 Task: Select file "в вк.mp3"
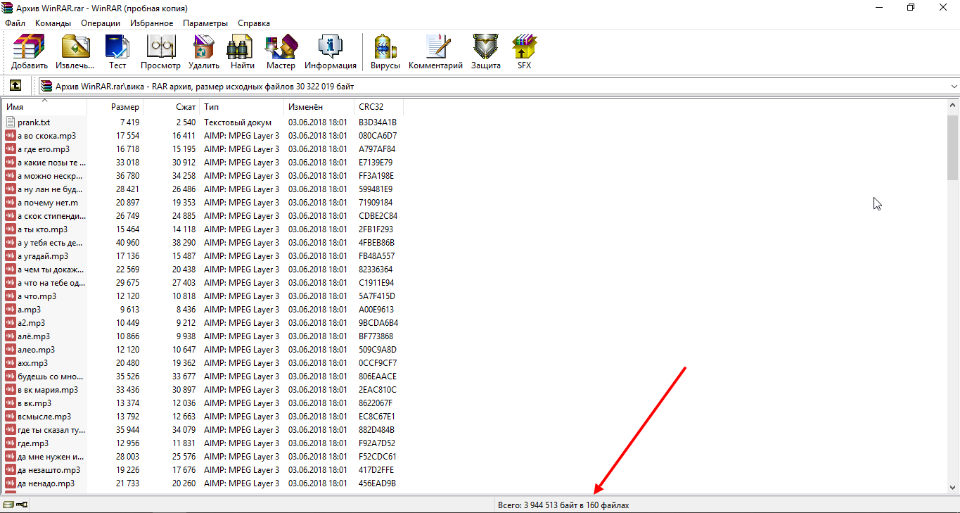[34, 403]
